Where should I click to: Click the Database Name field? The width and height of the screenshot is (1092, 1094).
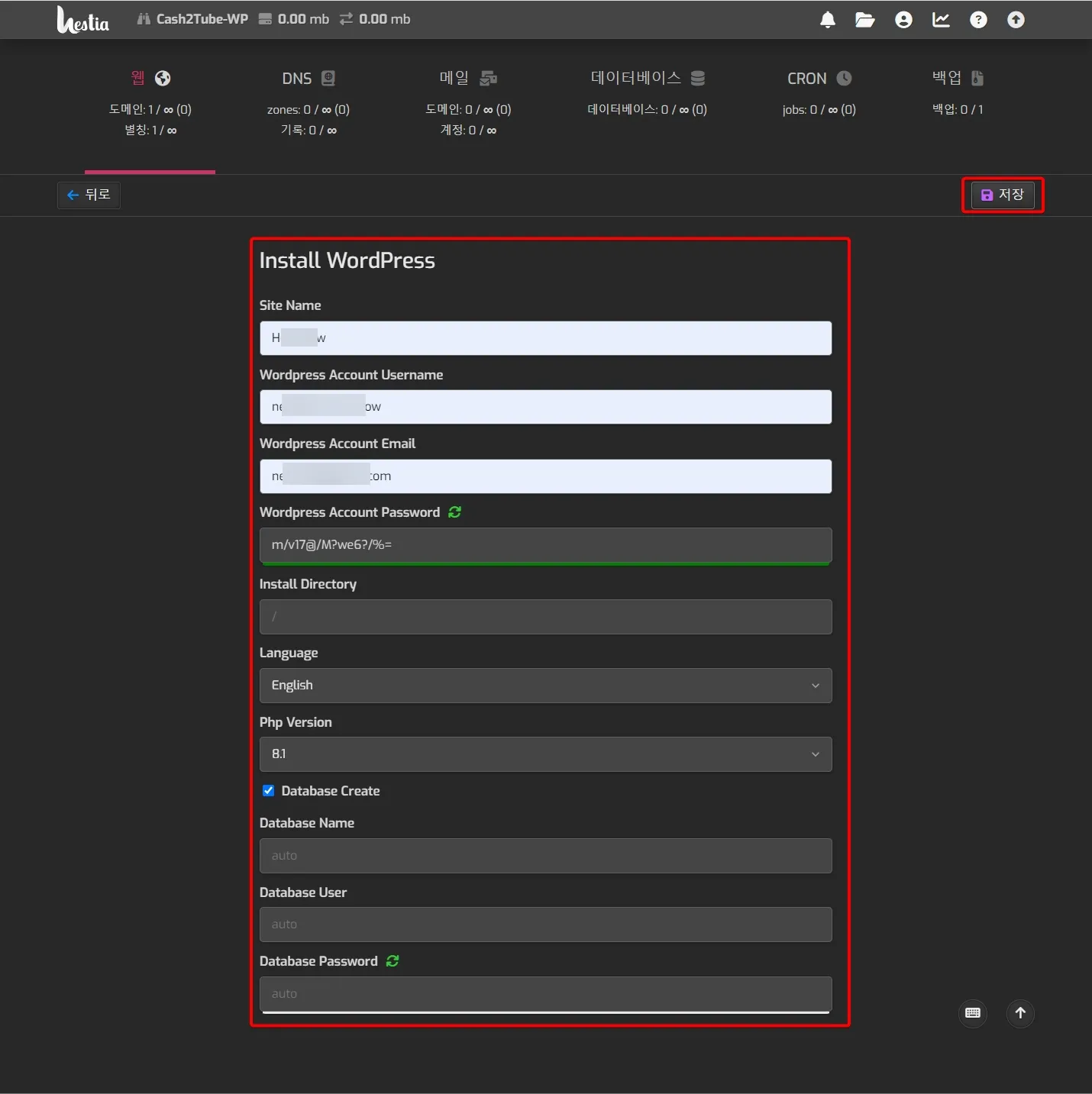pos(545,856)
